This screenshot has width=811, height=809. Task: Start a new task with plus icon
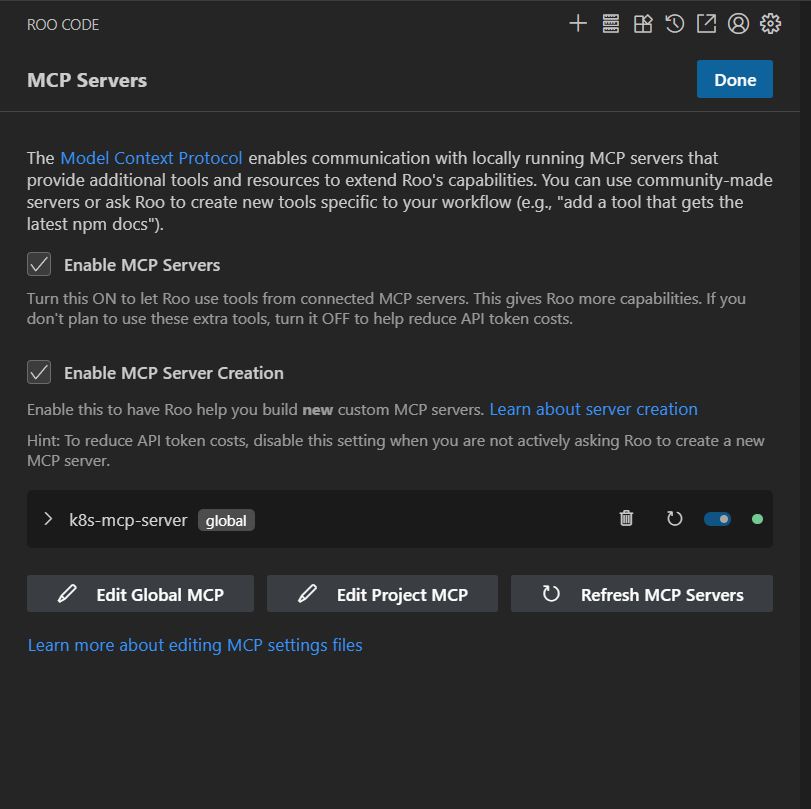578,24
